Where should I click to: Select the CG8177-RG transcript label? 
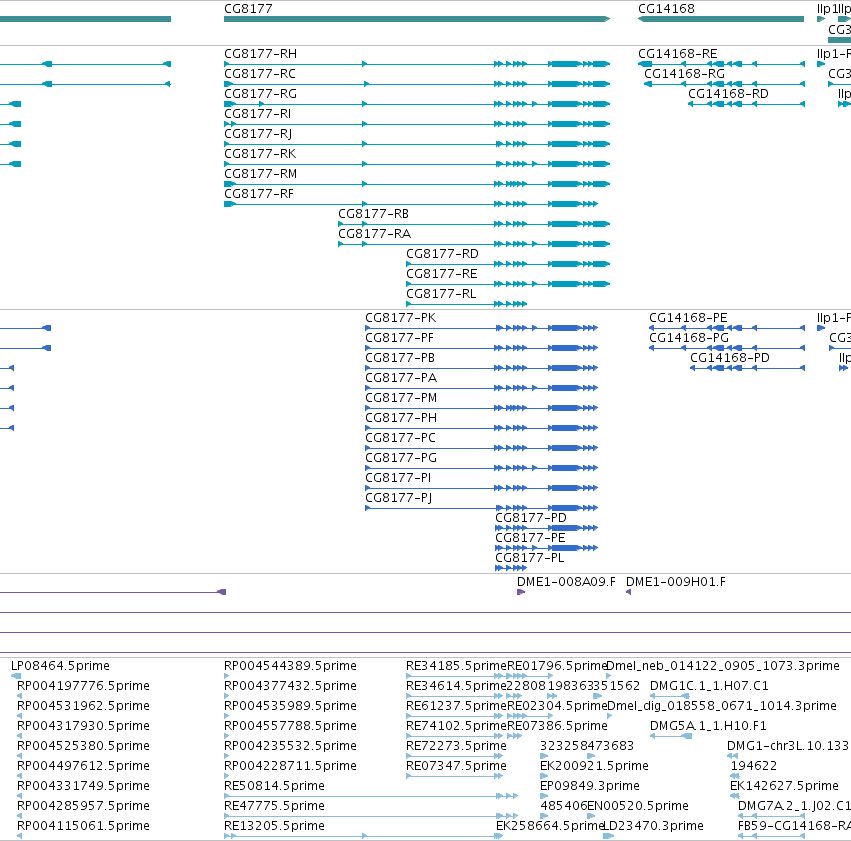pyautogui.click(x=261, y=94)
